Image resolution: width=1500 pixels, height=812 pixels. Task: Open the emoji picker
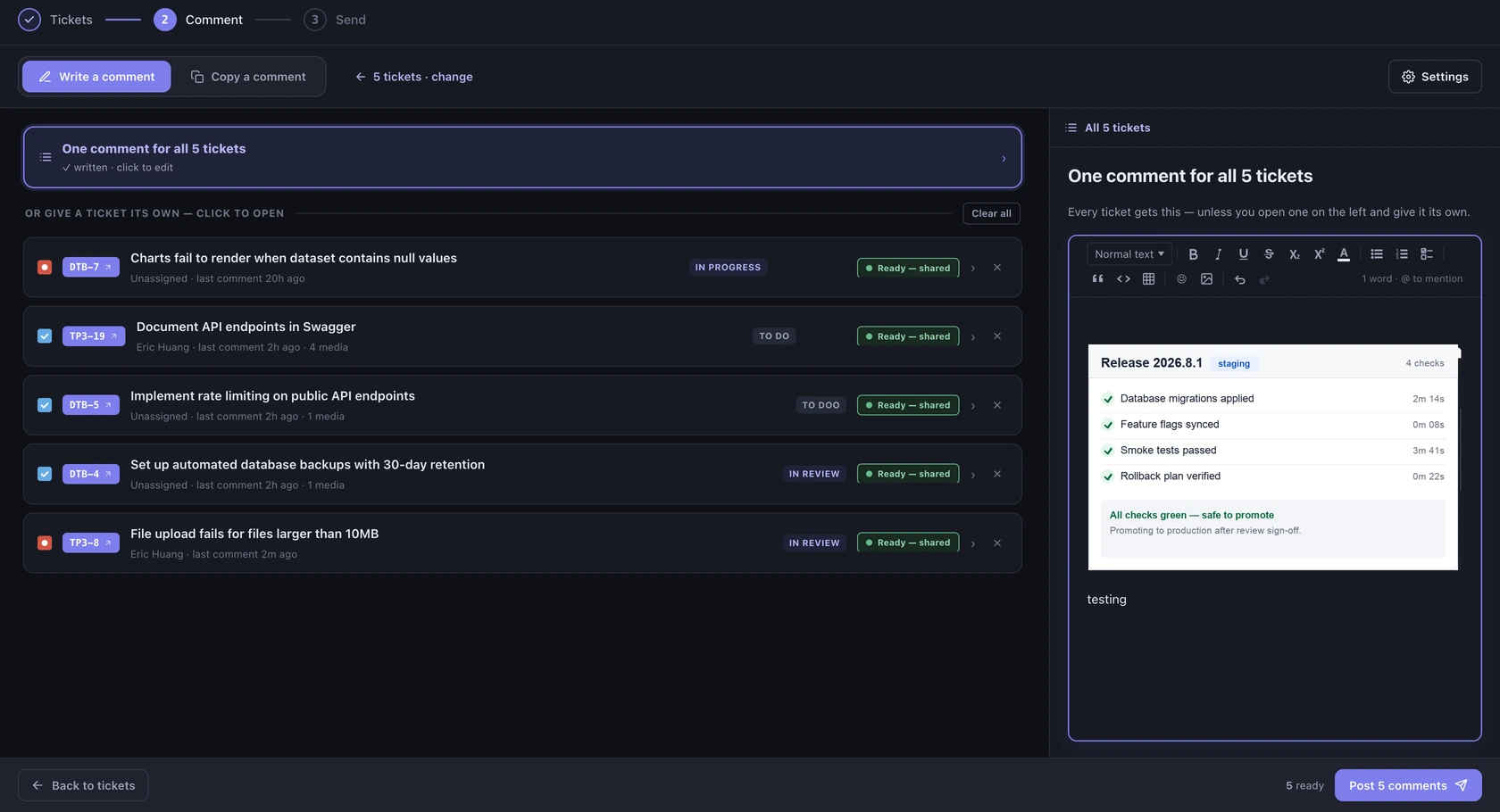click(x=1181, y=279)
